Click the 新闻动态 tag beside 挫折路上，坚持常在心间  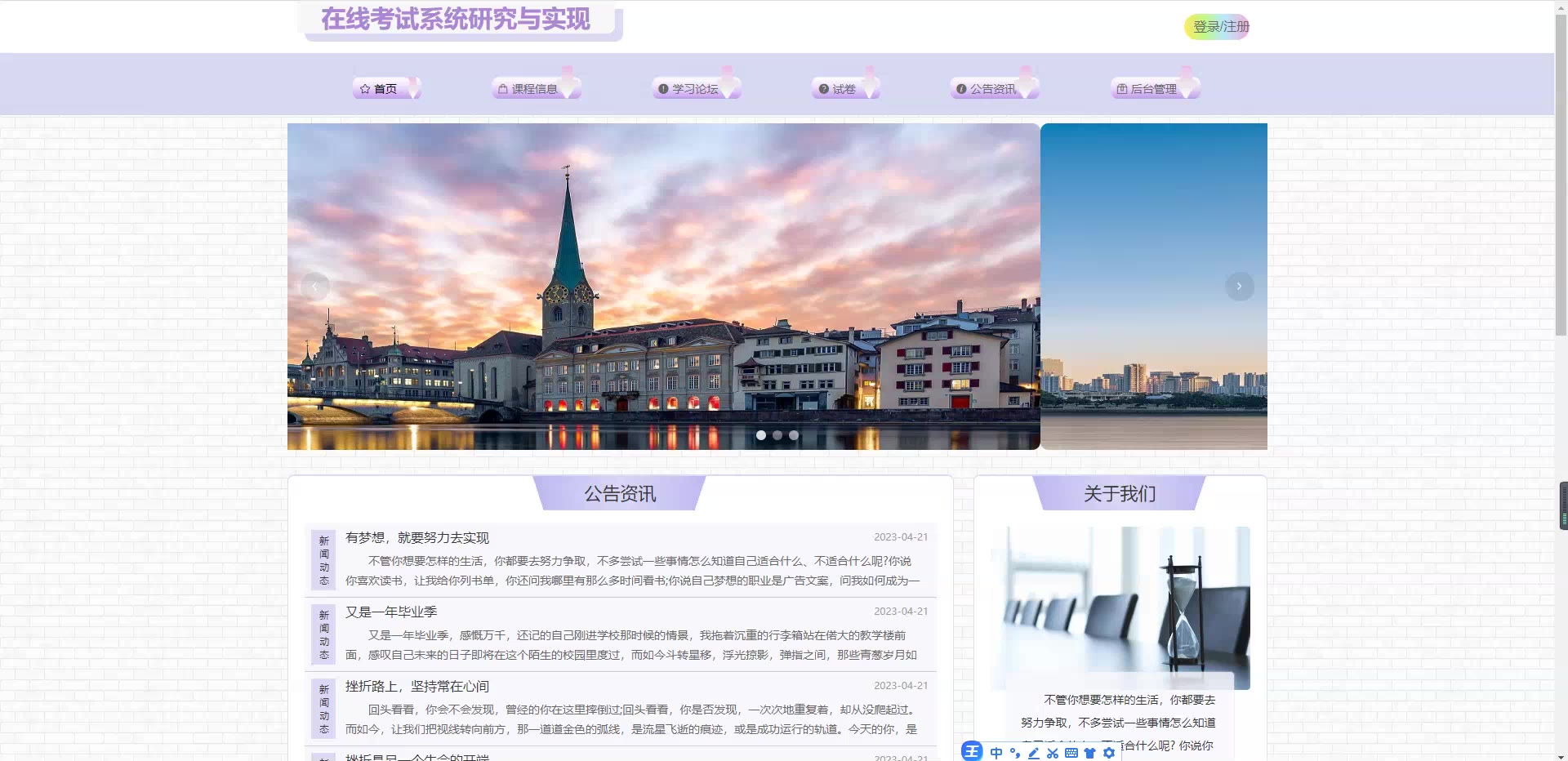(x=324, y=709)
